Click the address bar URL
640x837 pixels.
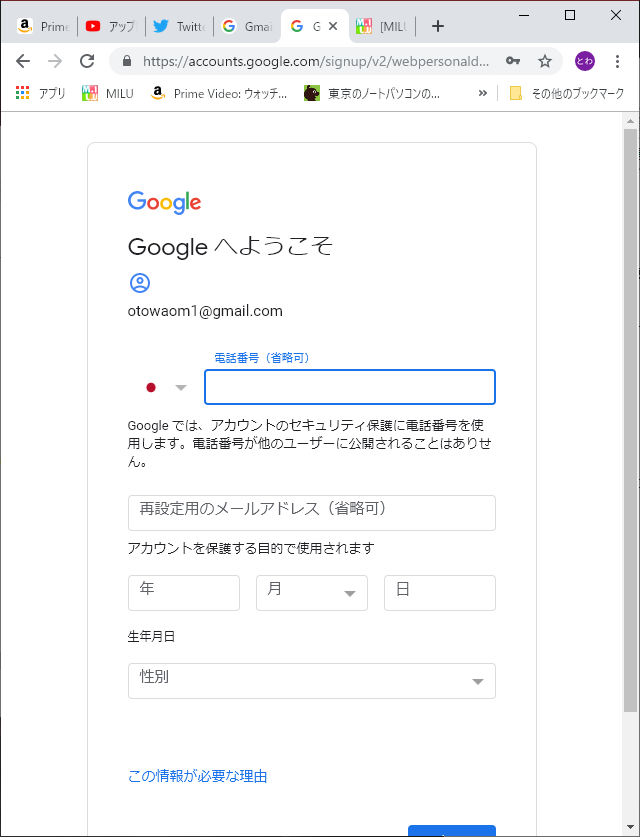pos(315,61)
